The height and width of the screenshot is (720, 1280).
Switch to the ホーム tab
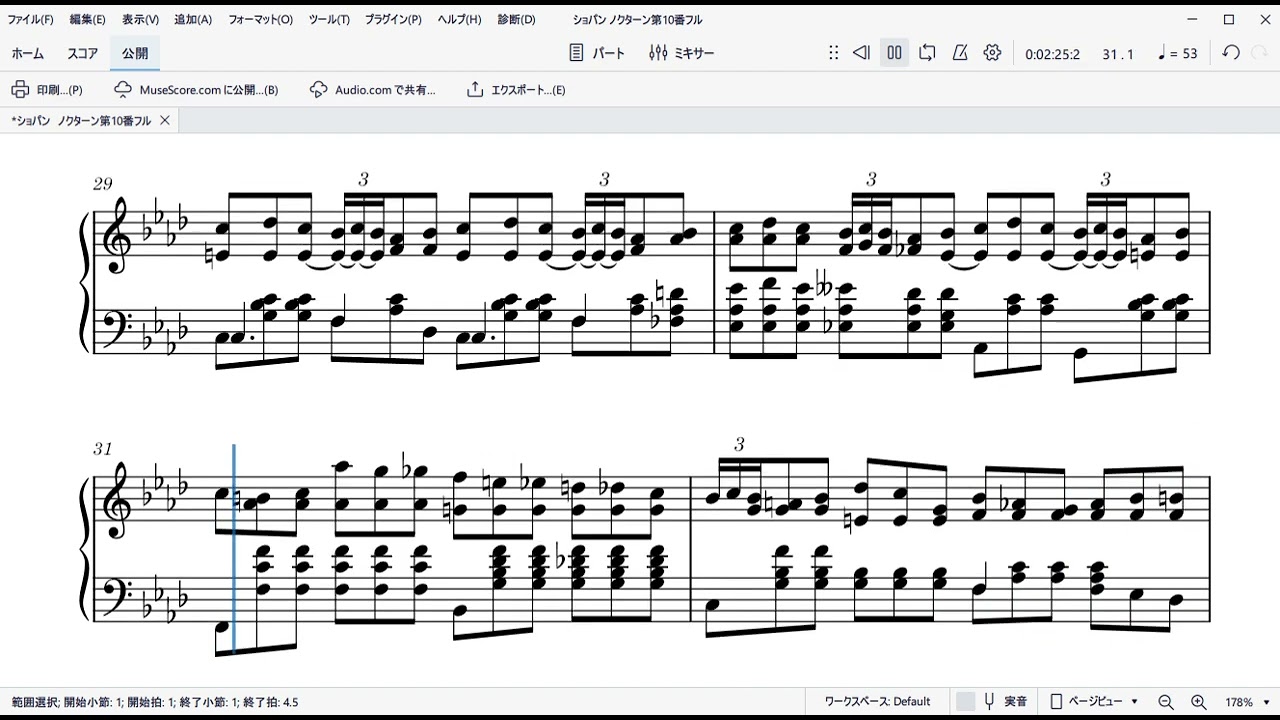click(x=27, y=53)
